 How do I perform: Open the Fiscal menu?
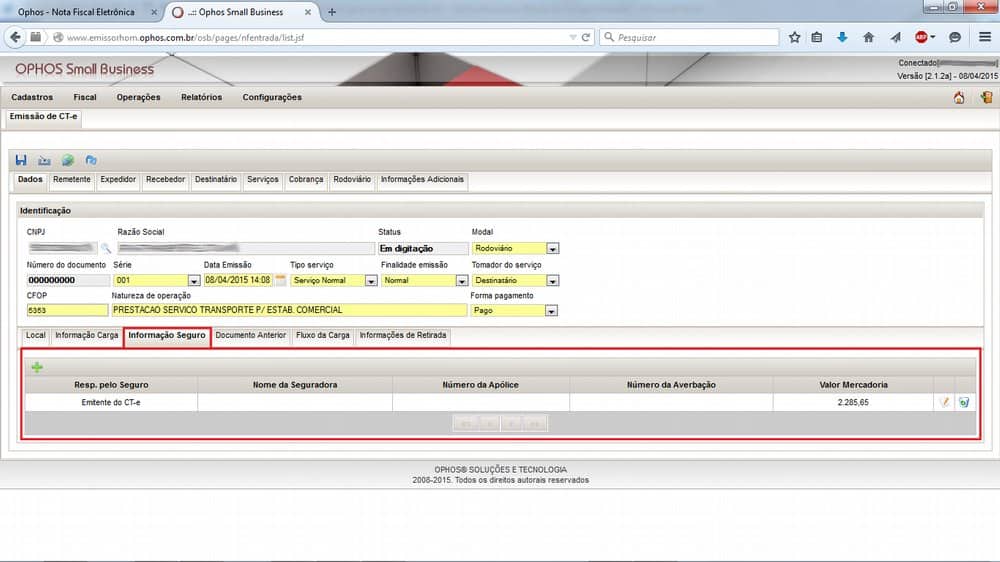85,97
